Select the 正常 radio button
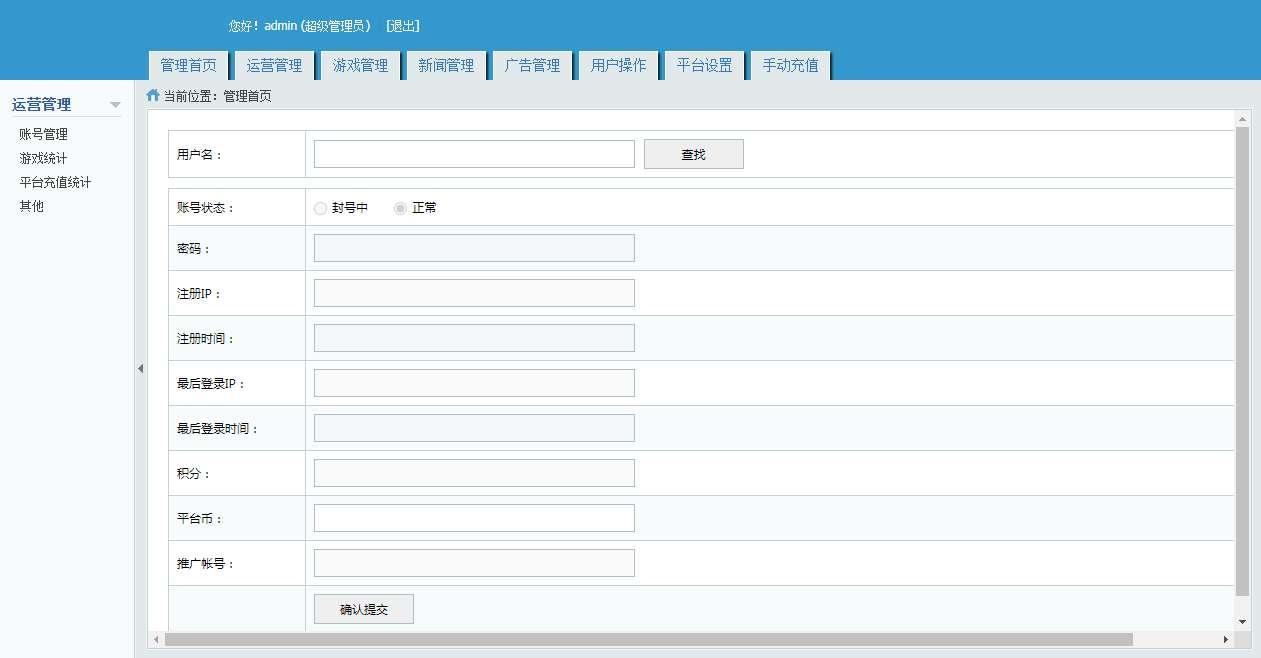The height and width of the screenshot is (658, 1261). point(400,208)
